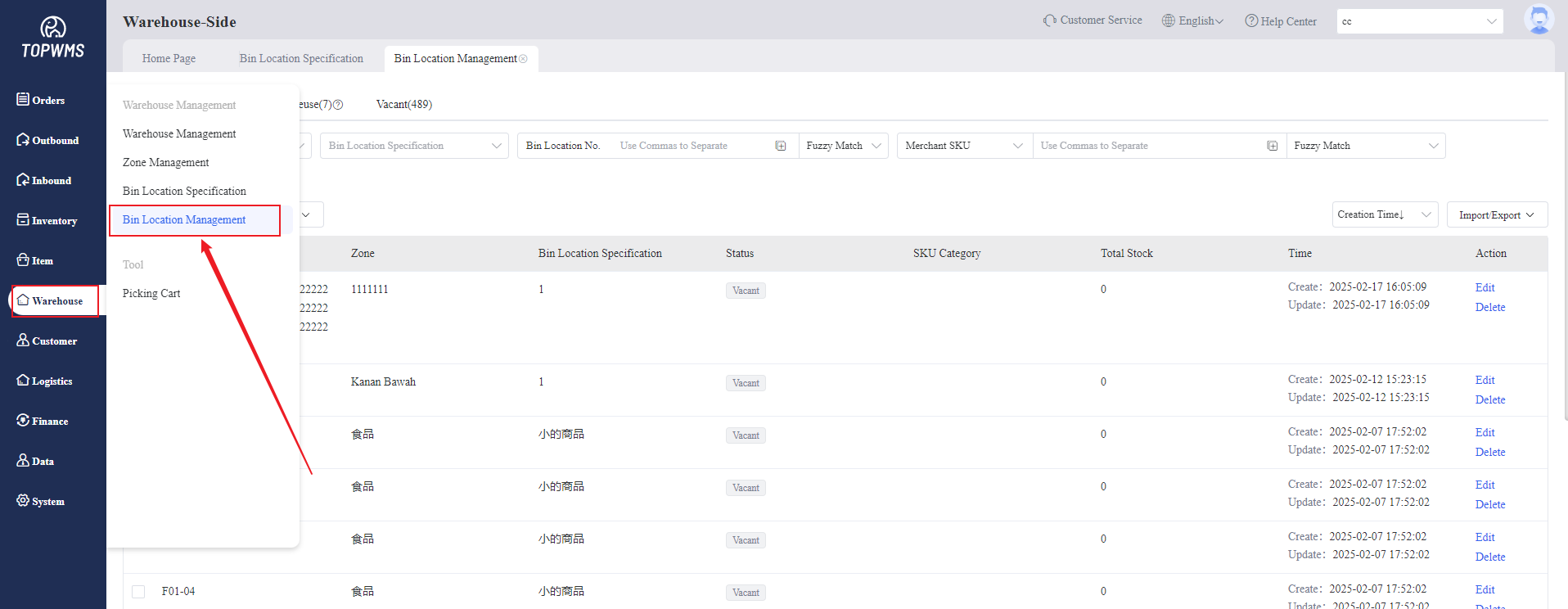Select Zone Management in the submenu

tap(166, 163)
